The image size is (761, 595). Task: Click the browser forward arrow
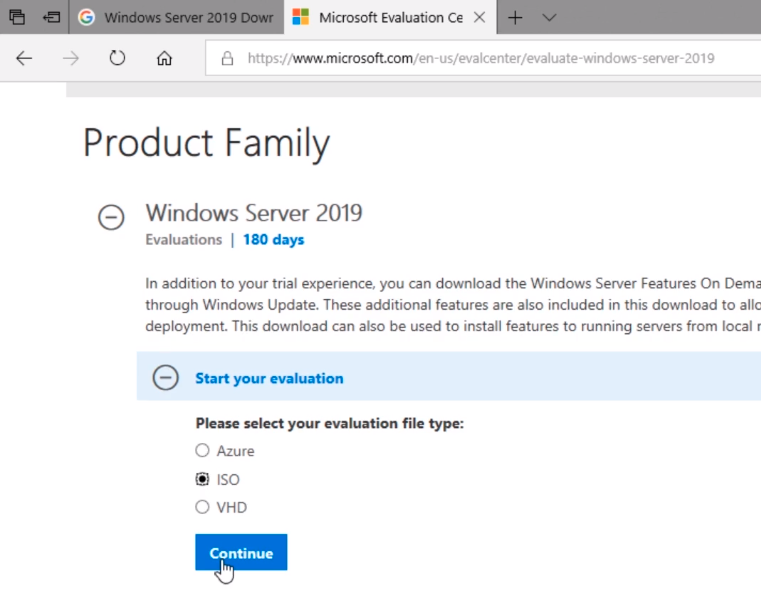tap(70, 58)
